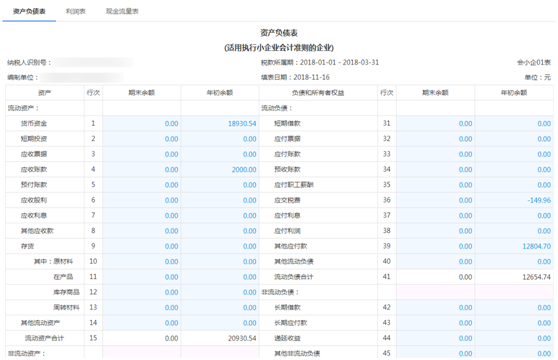Edit 货币资金 年初余额 value 18930.54
Screen dimensions: 558x360
(220, 123)
